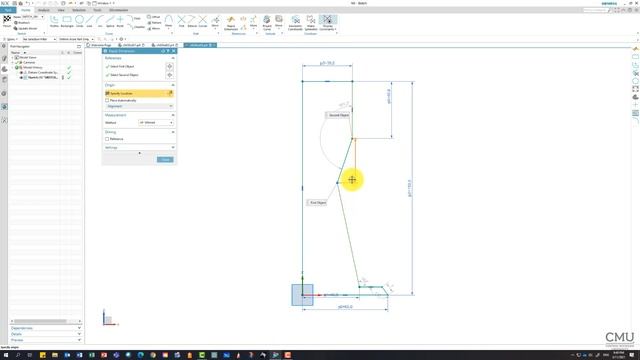Select the Fillet tool
This screenshot has width=640, height=360.
[x=134, y=18]
